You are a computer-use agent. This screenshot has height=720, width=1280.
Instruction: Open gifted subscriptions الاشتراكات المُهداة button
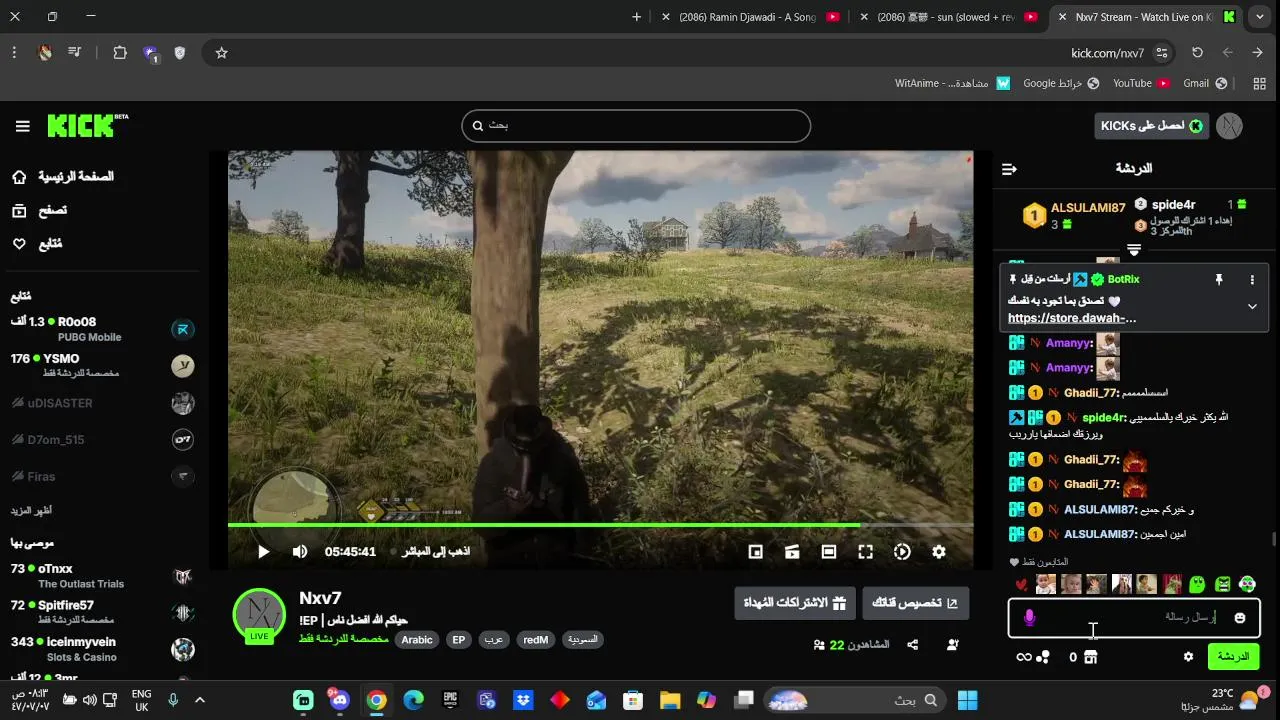point(795,603)
